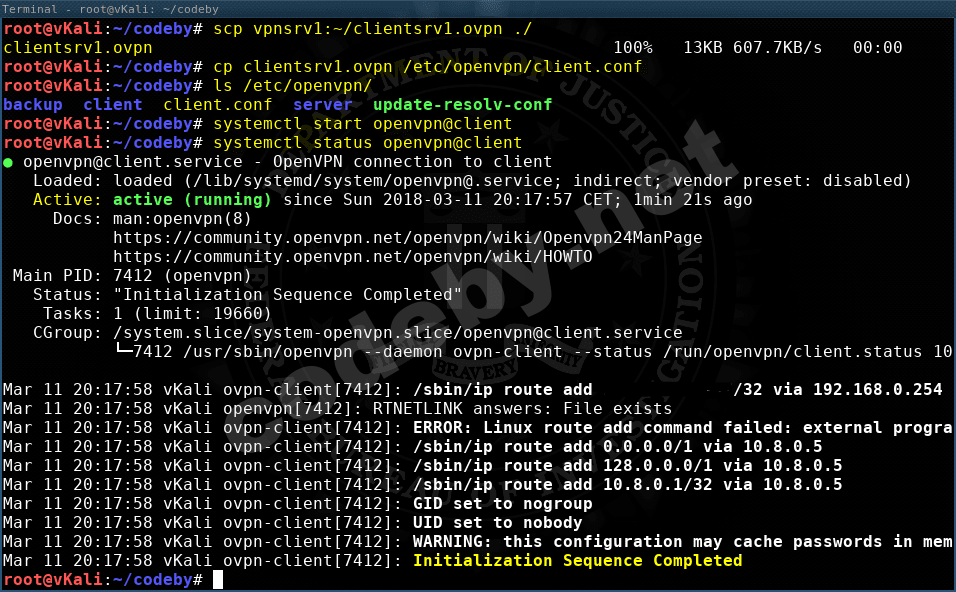Click the 'systemctl start openvpn@client' command
Screen dimensions: 956x592
tap(363, 124)
